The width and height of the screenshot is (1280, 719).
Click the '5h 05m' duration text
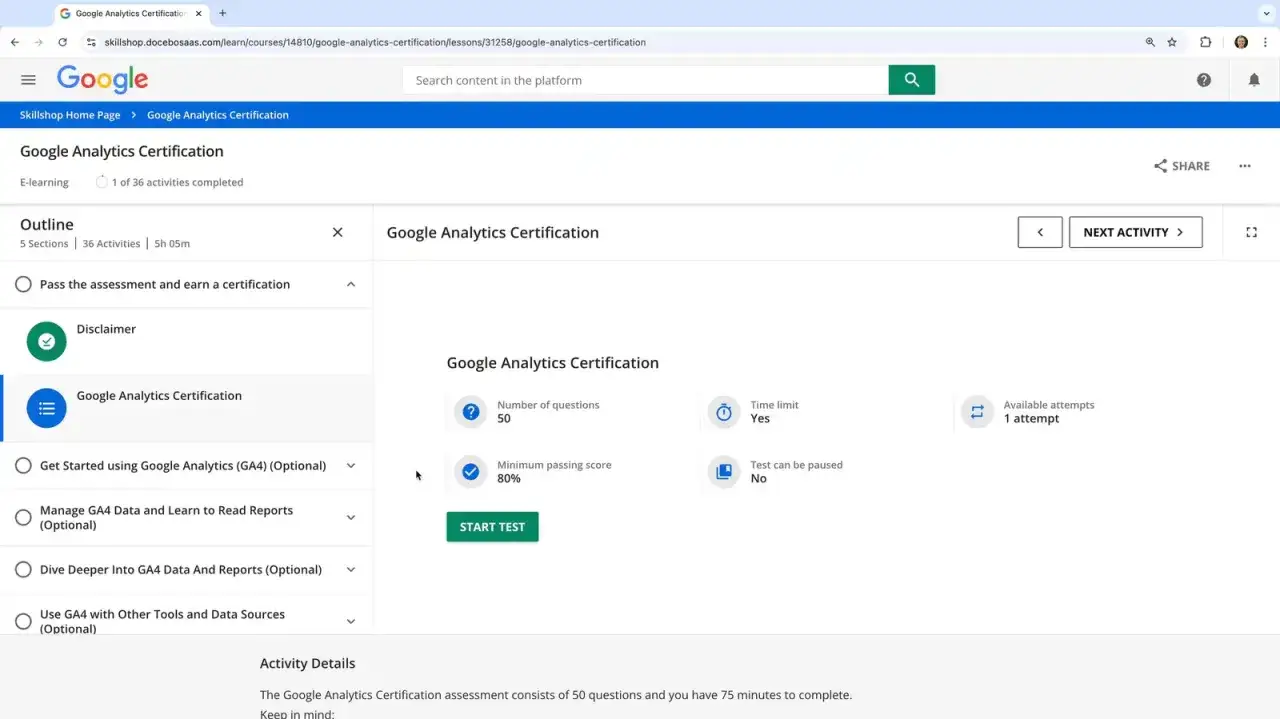(x=172, y=243)
